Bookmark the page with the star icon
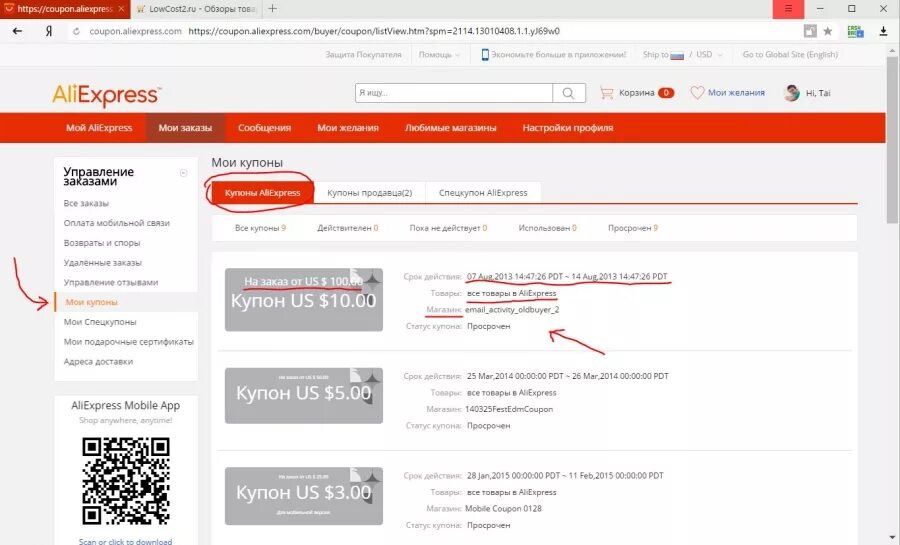 828,31
